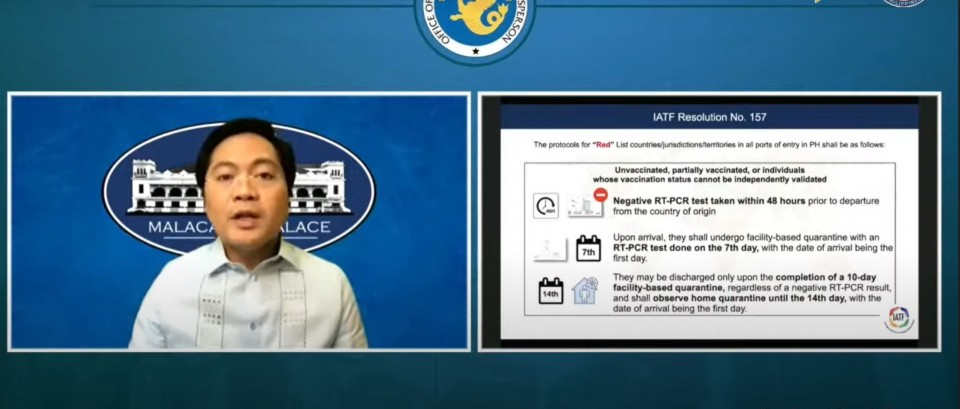
Task: Click the "Unvaccinated, partially vaccinated" heading
Action: pos(709,170)
